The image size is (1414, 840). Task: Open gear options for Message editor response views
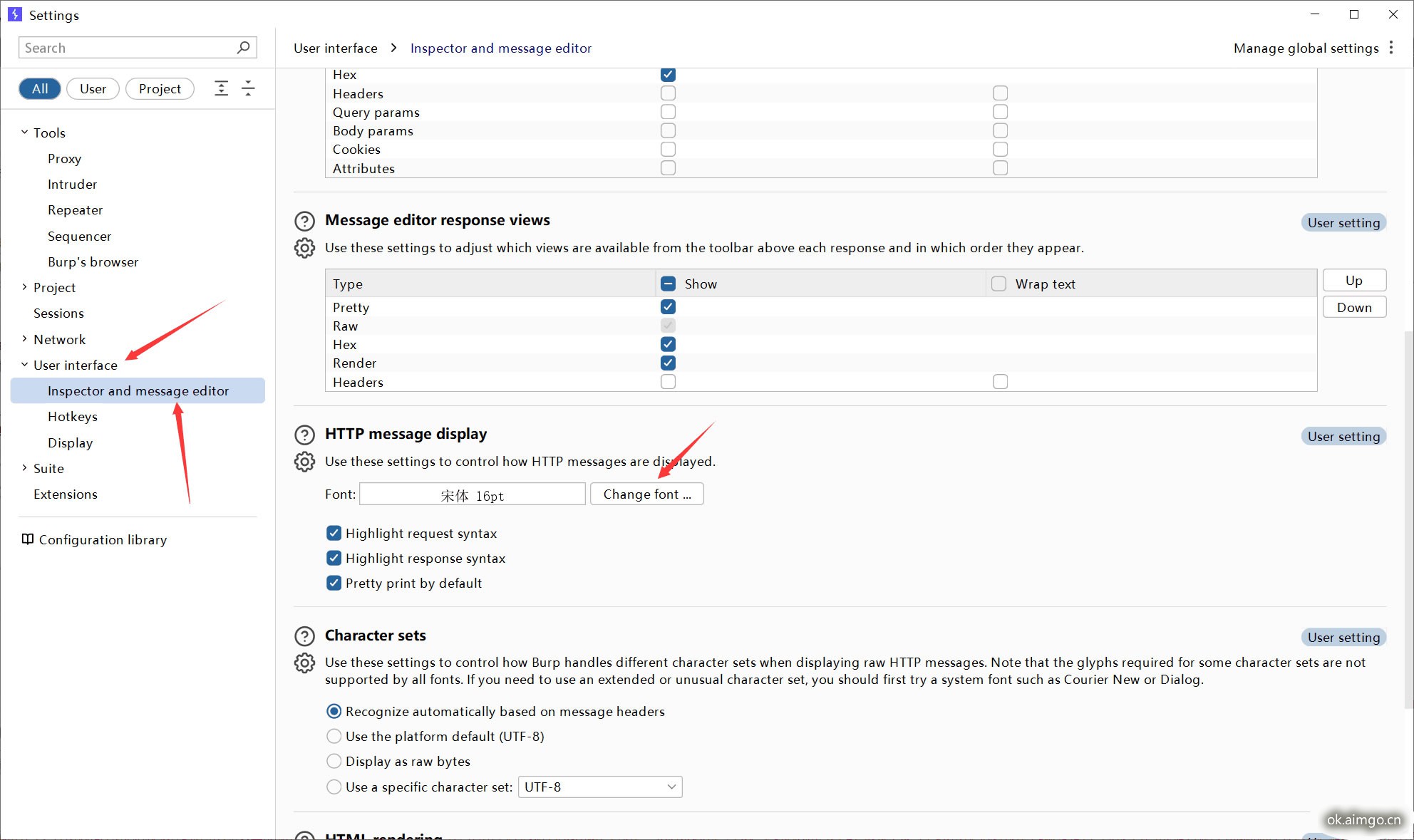point(304,248)
